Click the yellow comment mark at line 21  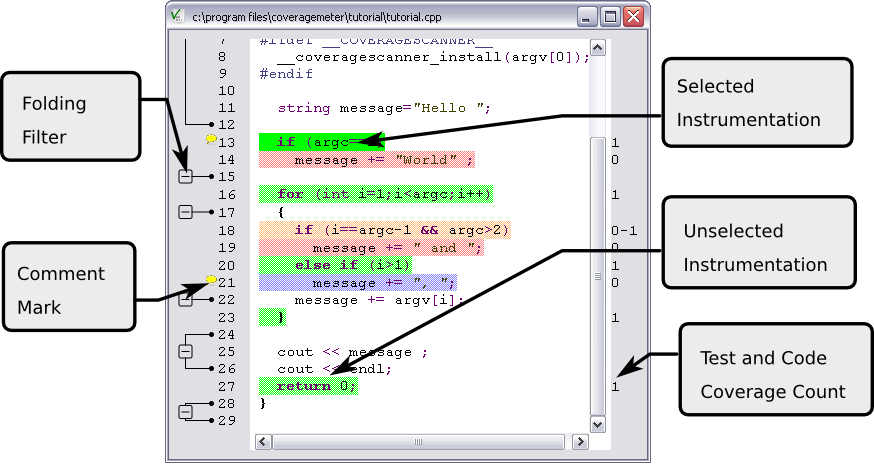click(x=211, y=281)
